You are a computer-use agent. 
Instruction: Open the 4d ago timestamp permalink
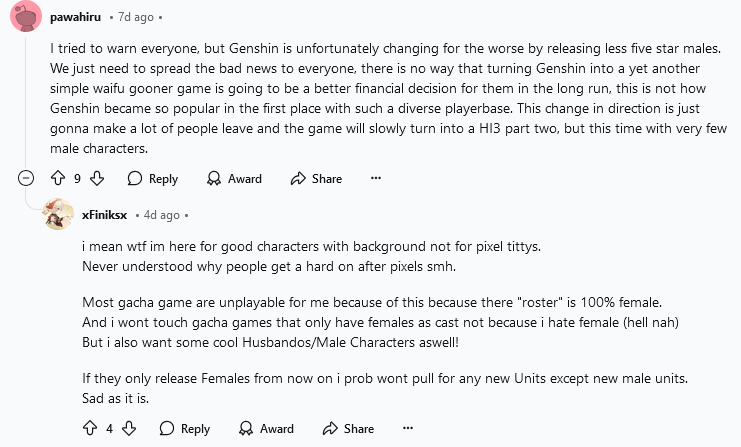click(160, 214)
